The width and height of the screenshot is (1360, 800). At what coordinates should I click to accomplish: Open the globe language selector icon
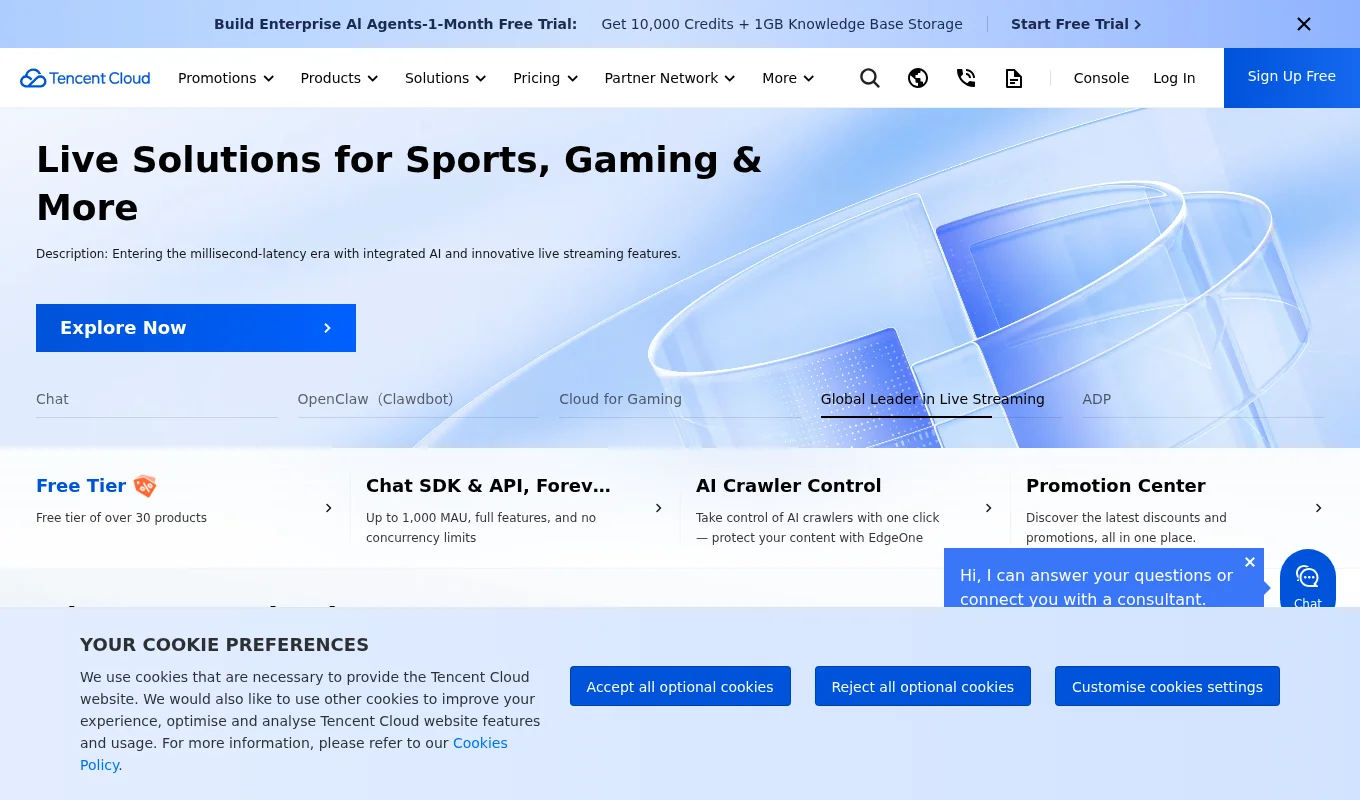[918, 78]
